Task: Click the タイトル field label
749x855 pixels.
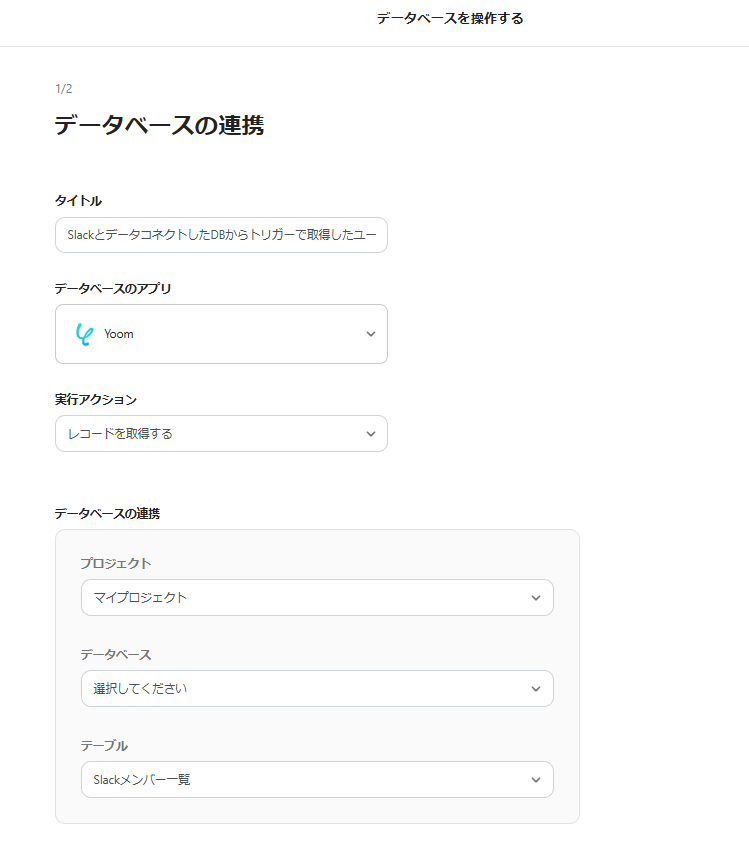Action: point(78,201)
